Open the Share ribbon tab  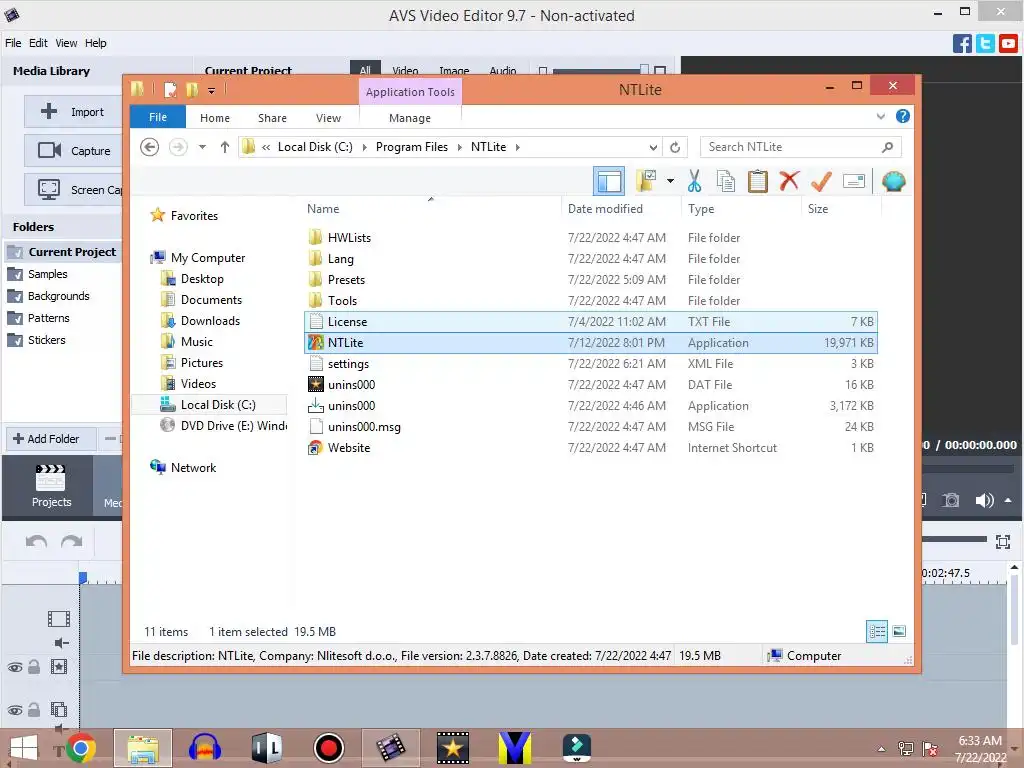pyautogui.click(x=272, y=118)
